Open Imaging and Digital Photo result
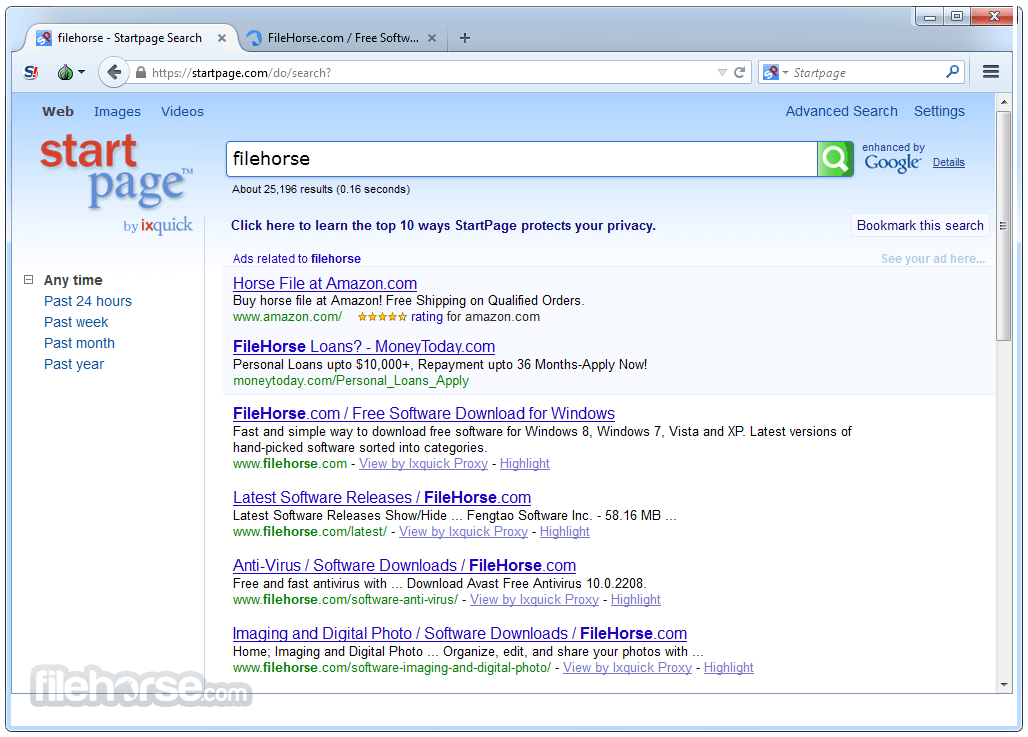 pos(460,633)
